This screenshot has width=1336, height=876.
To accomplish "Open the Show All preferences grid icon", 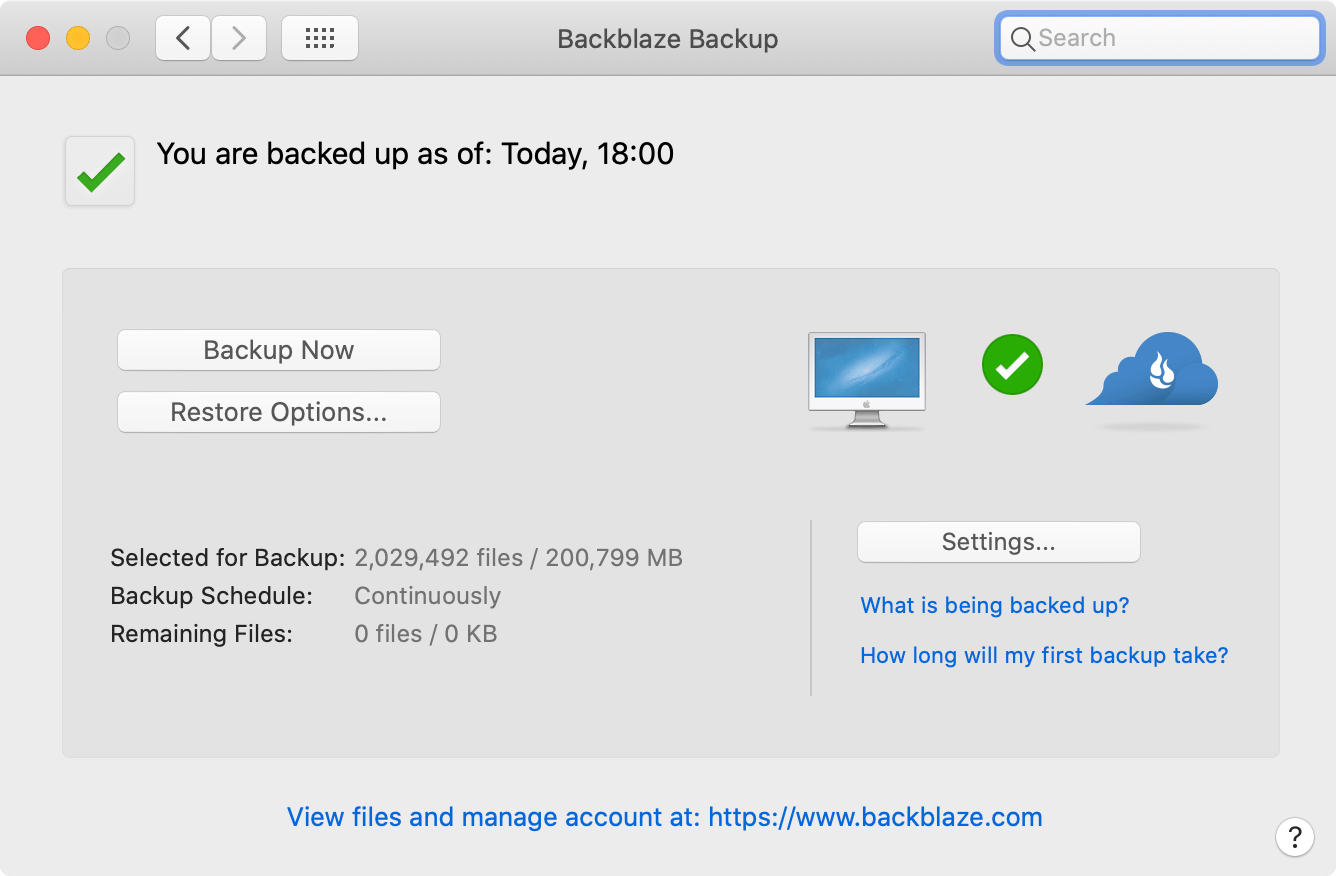I will click(319, 37).
